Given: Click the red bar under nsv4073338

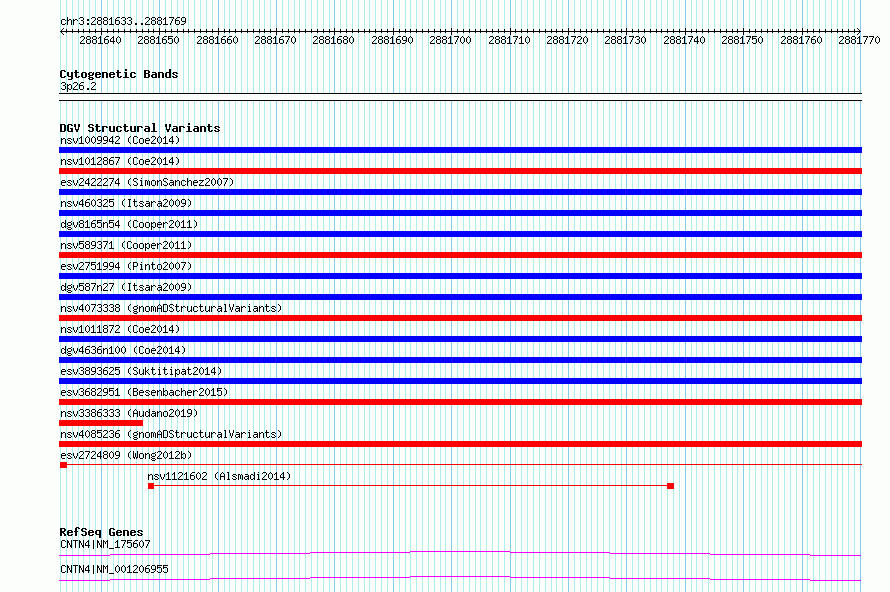Looking at the screenshot, I should pyautogui.click(x=460, y=318).
